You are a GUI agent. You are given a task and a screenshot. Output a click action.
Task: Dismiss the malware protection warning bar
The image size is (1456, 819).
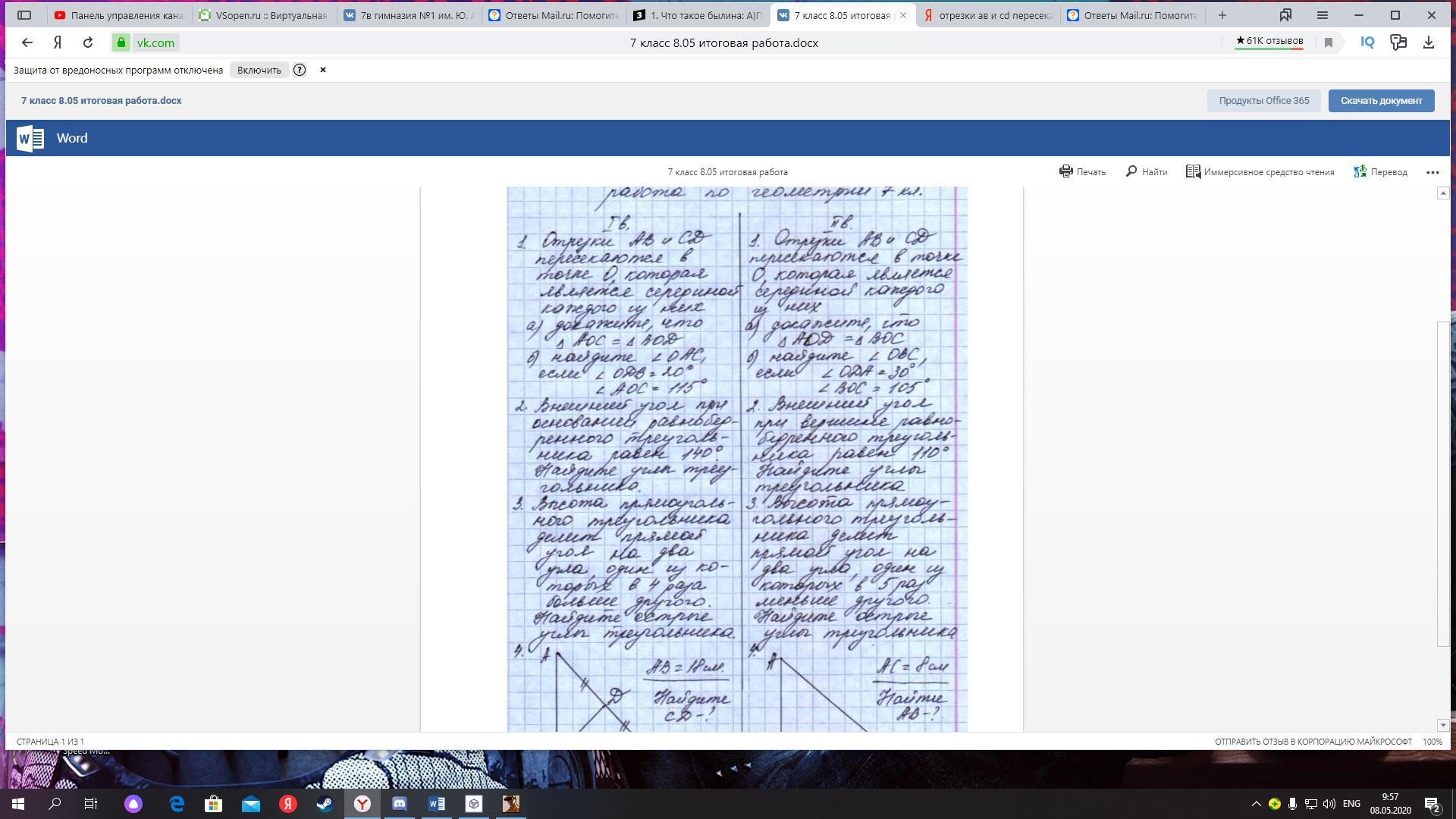[323, 70]
